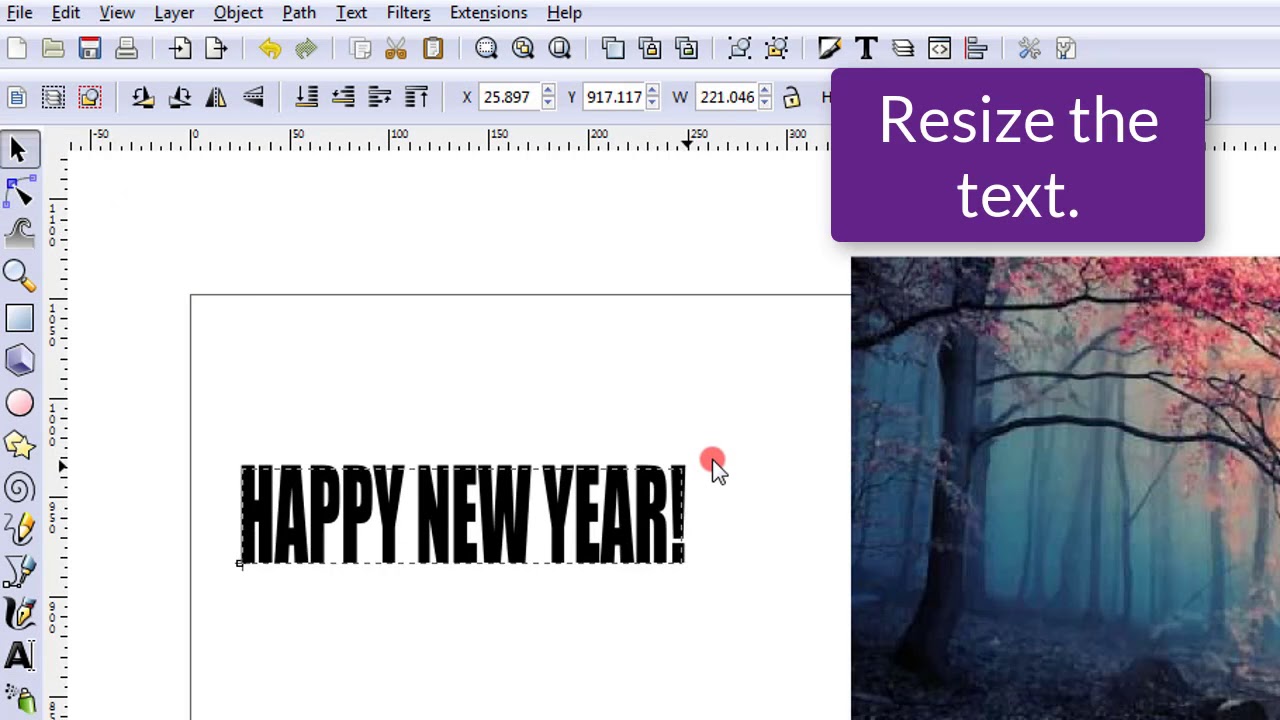Open an existing file
1280x720 pixels.
(53, 48)
